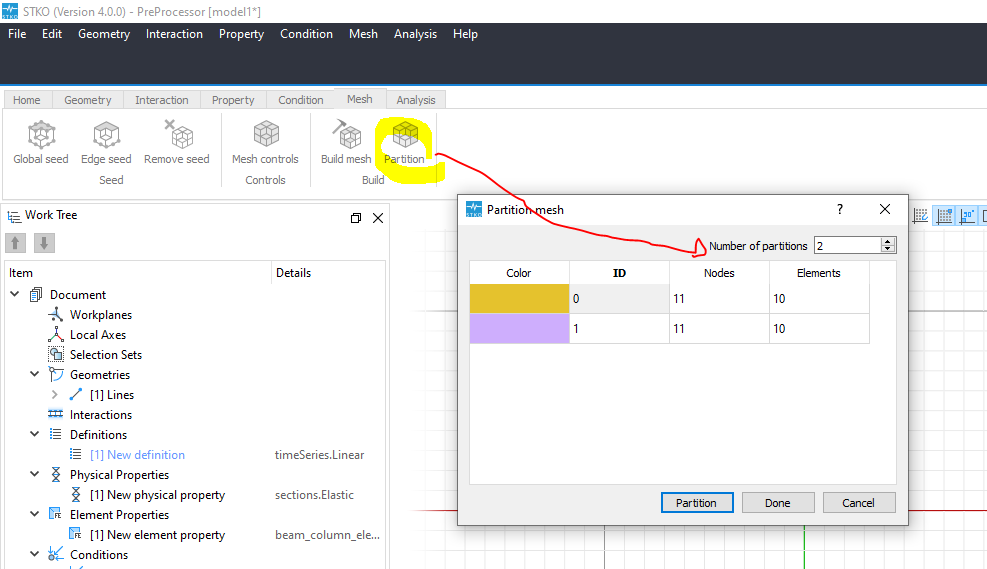The width and height of the screenshot is (987, 569).
Task: Collapse the Definitions node
Action: coord(35,434)
